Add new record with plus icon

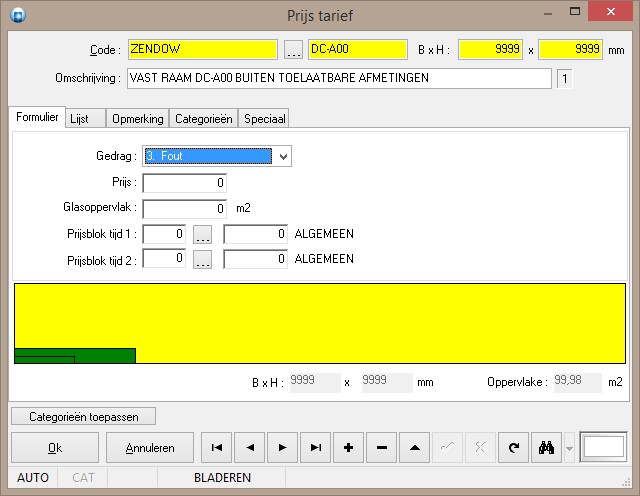pyautogui.click(x=349, y=448)
